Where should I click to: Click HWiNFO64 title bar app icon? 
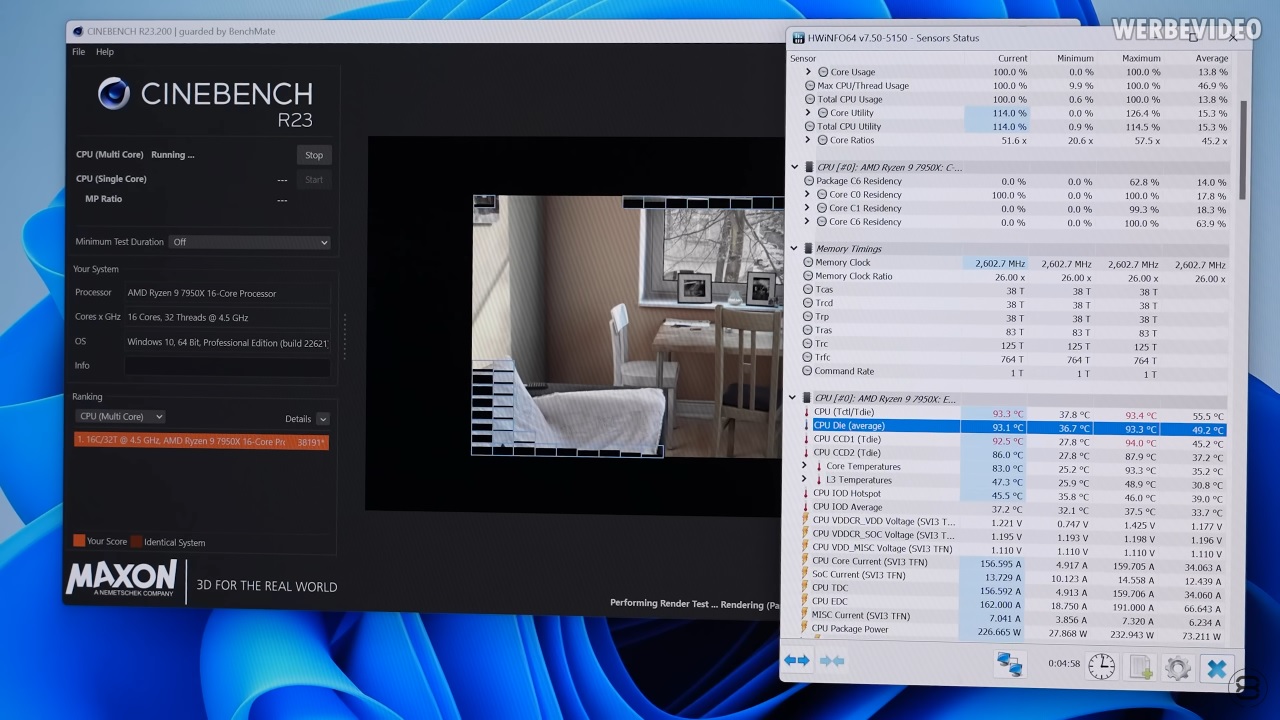pyautogui.click(x=798, y=38)
